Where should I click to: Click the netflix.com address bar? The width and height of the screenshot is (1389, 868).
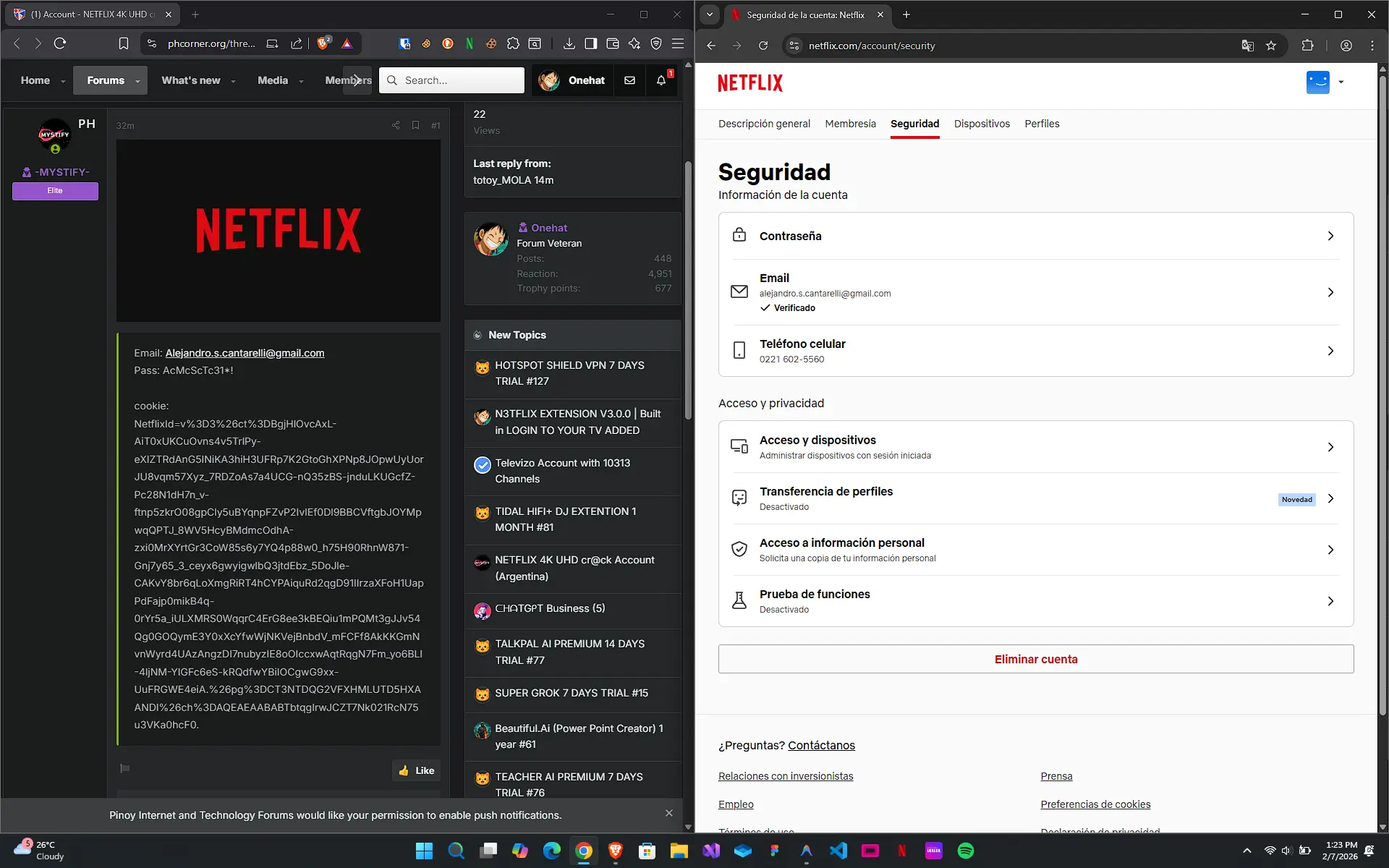click(1013, 46)
